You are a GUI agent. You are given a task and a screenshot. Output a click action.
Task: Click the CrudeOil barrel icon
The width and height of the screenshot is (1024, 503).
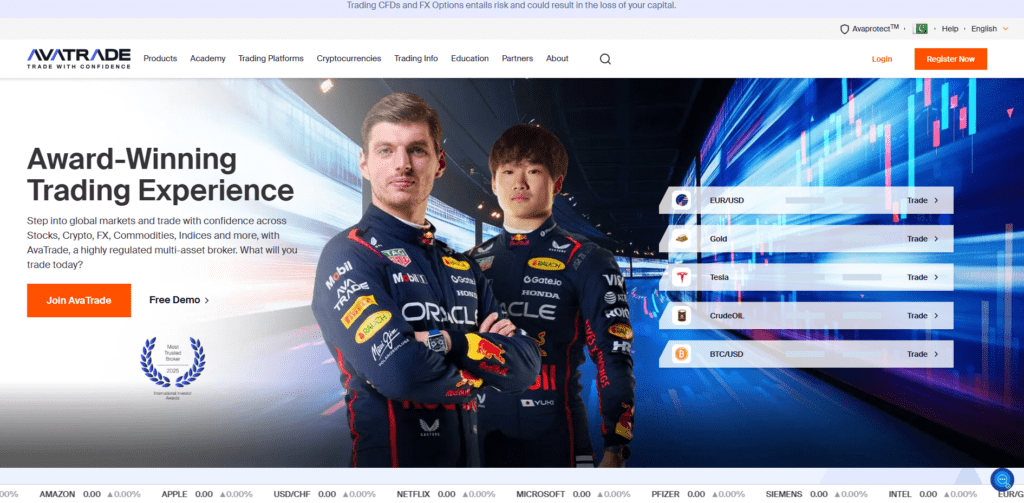tap(682, 316)
